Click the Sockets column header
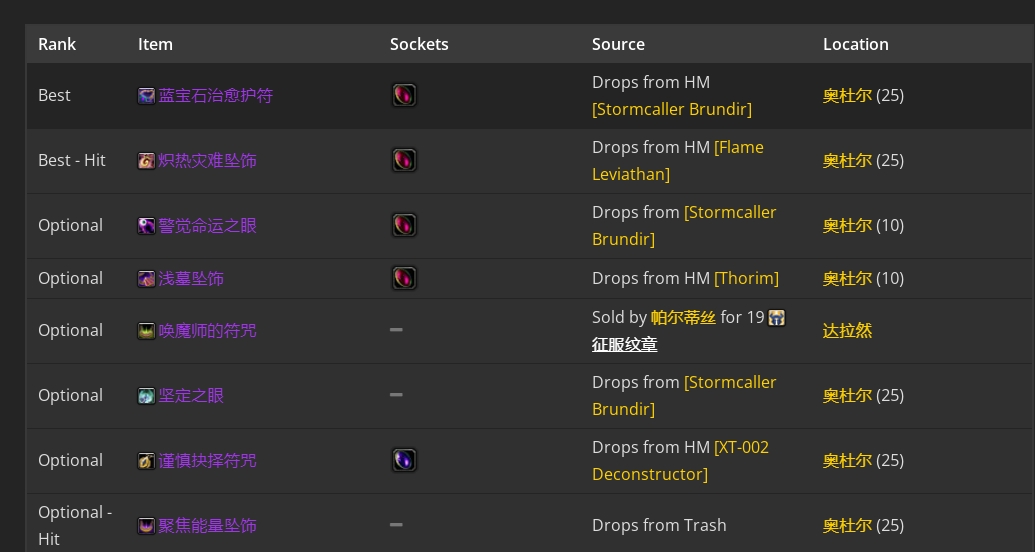The height and width of the screenshot is (552, 1035). pyautogui.click(x=419, y=44)
